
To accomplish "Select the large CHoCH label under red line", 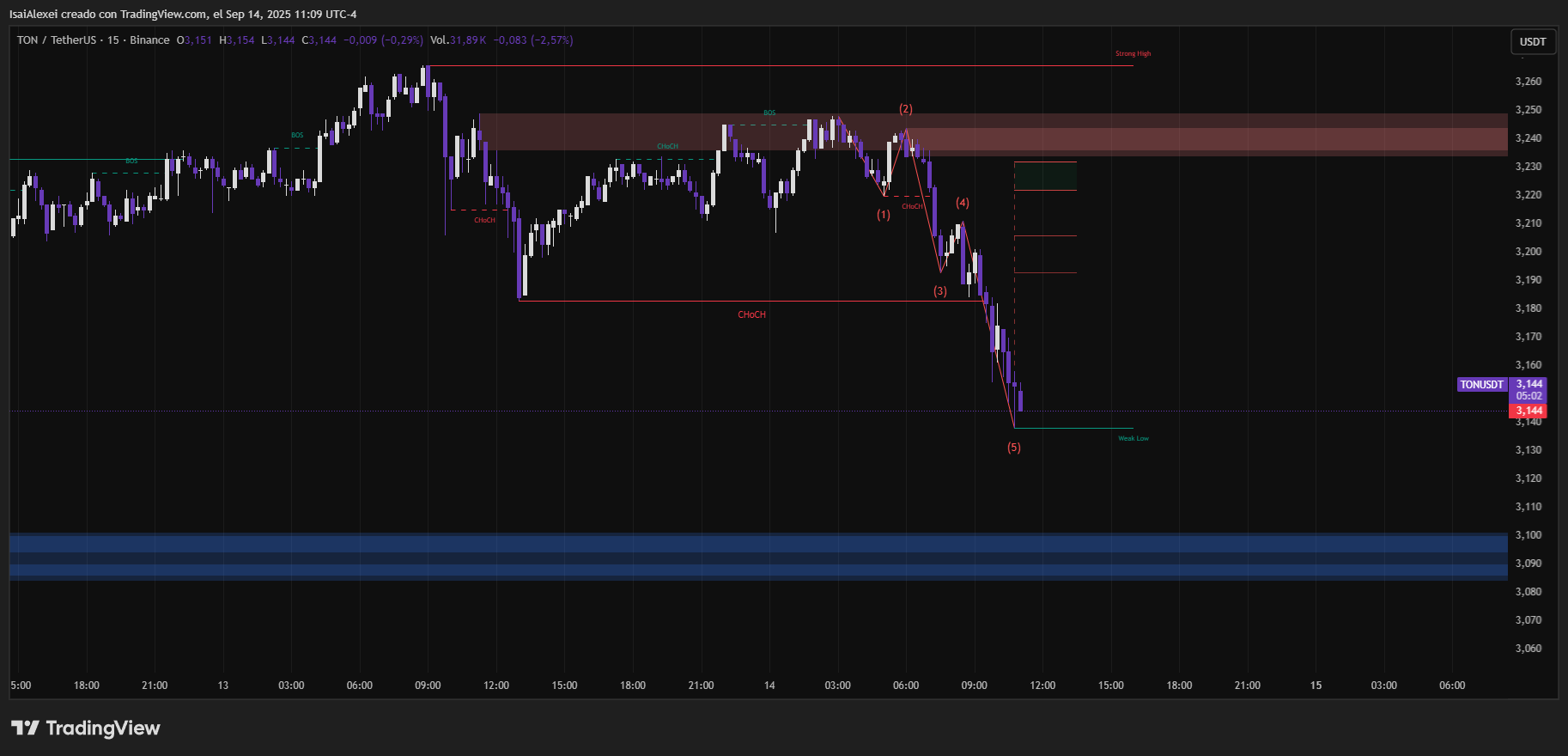I will [x=751, y=314].
